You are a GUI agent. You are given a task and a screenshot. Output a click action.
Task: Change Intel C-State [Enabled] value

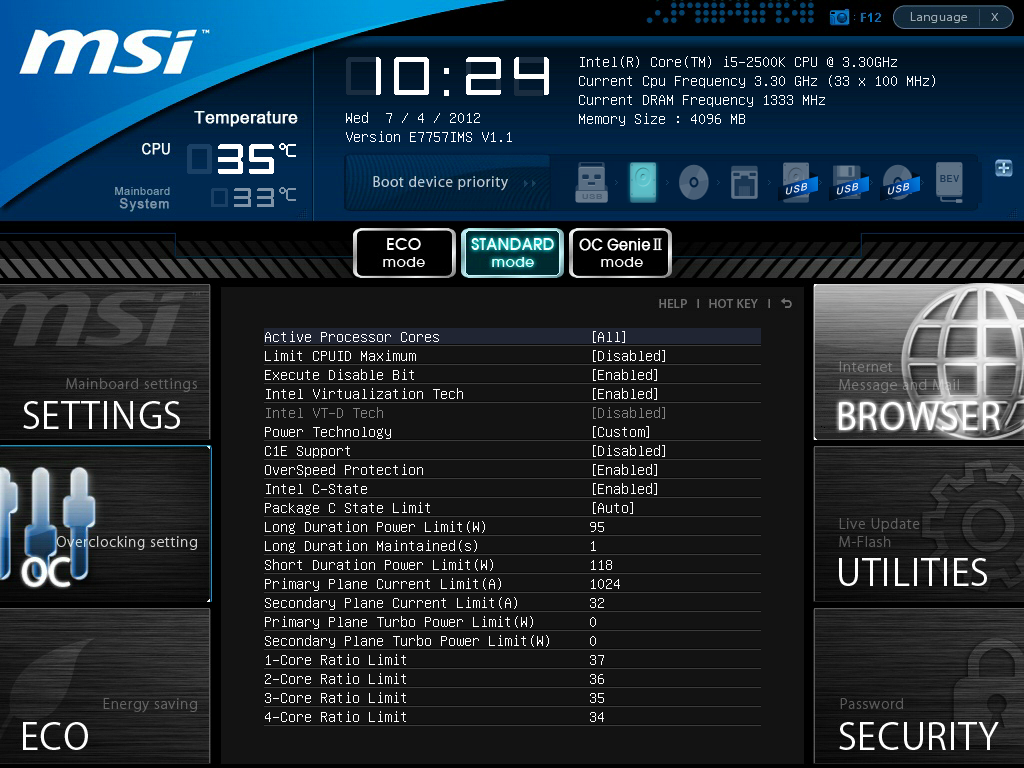point(624,488)
